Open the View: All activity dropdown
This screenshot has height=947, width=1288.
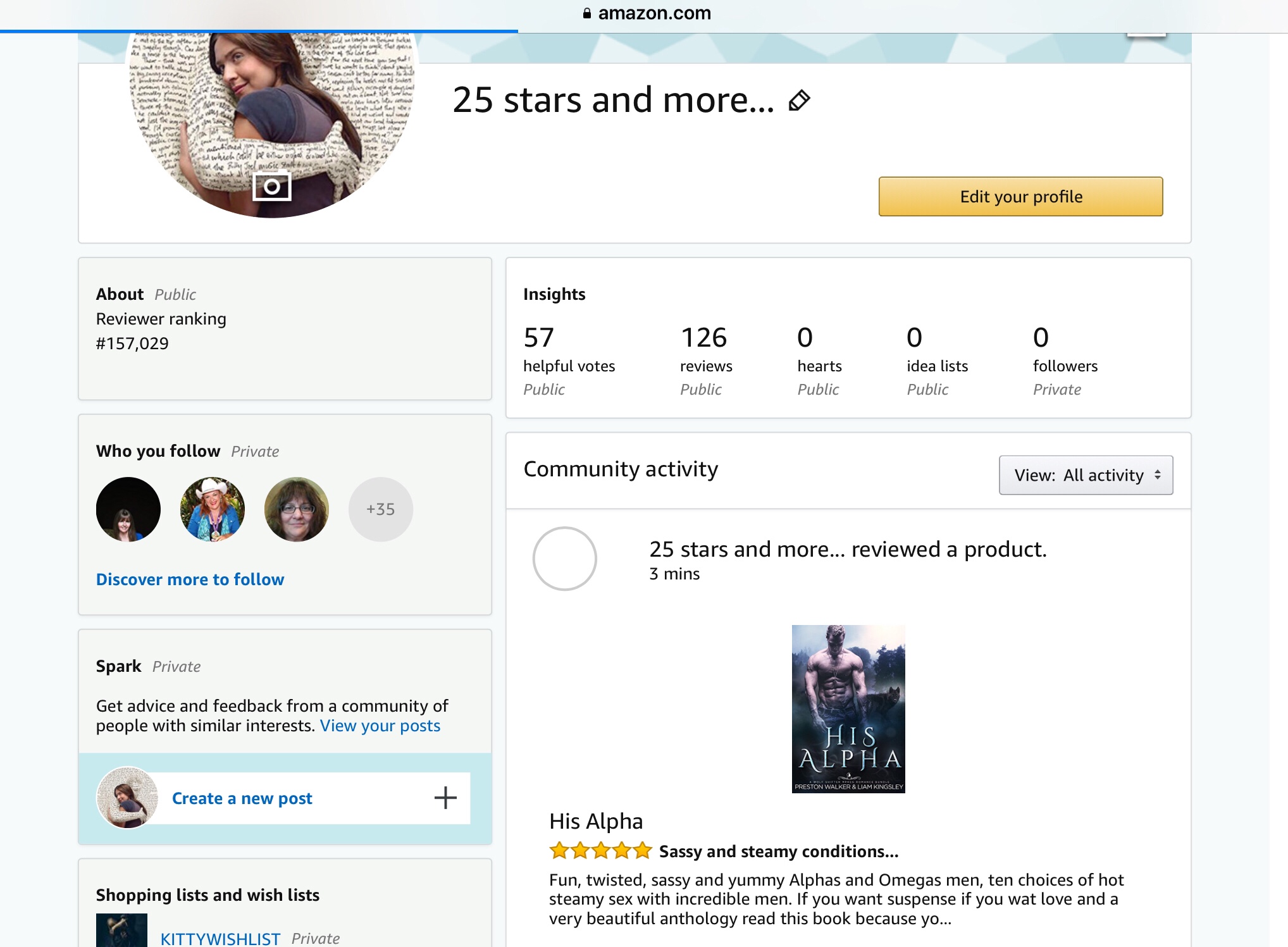[1086, 475]
